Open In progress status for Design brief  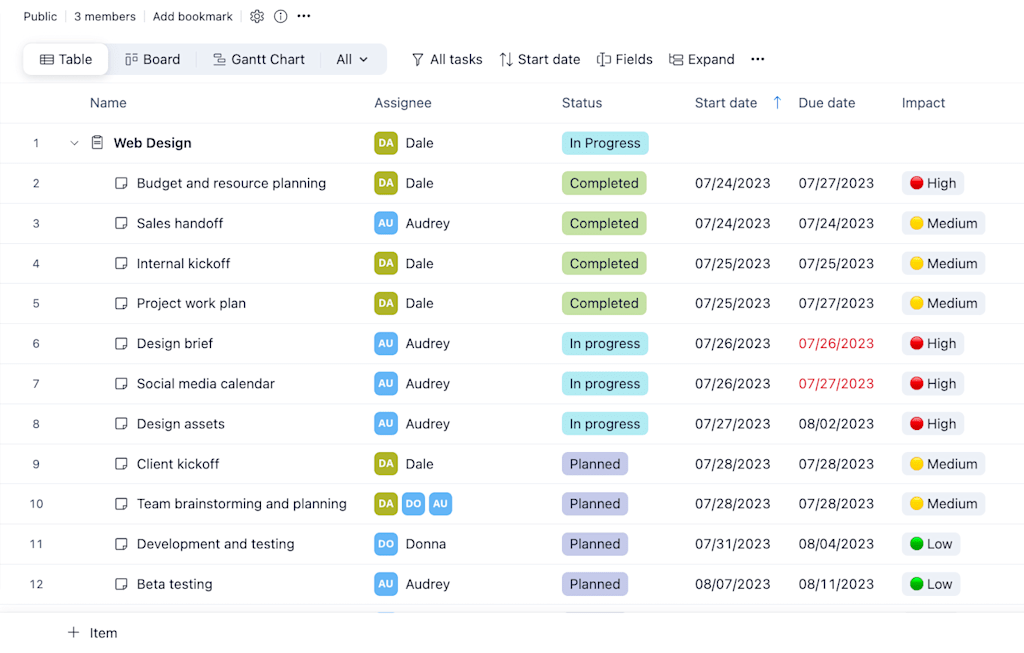click(605, 343)
